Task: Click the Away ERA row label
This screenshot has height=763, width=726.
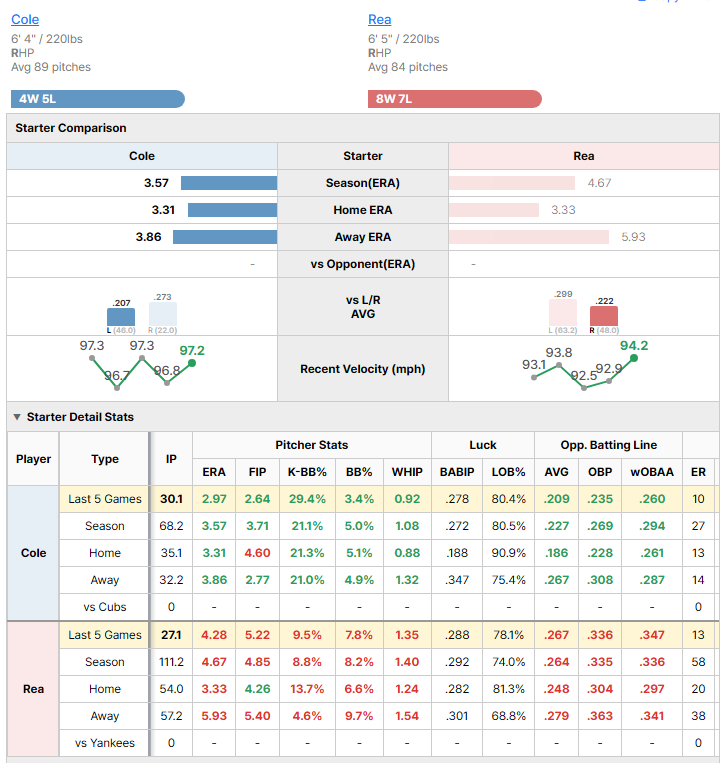Action: pos(363,237)
